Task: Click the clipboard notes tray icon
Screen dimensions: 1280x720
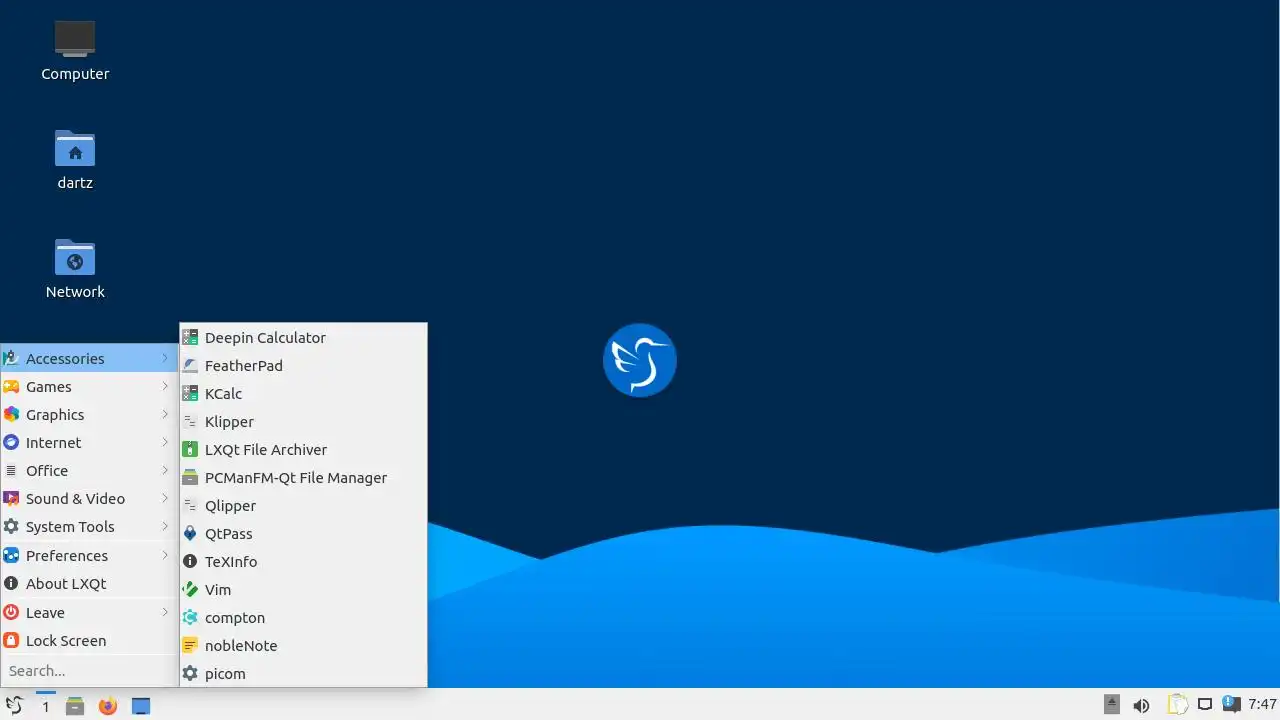Action: pos(1178,705)
